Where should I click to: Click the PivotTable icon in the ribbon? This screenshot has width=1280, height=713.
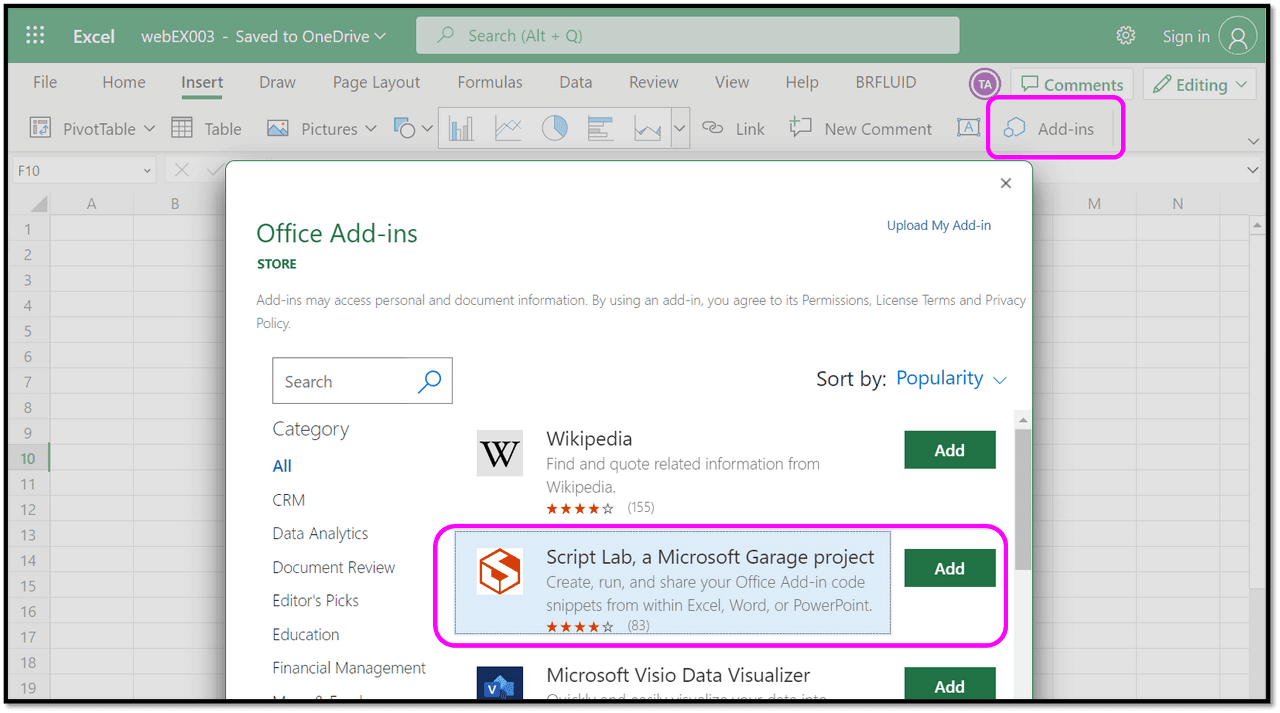40,128
